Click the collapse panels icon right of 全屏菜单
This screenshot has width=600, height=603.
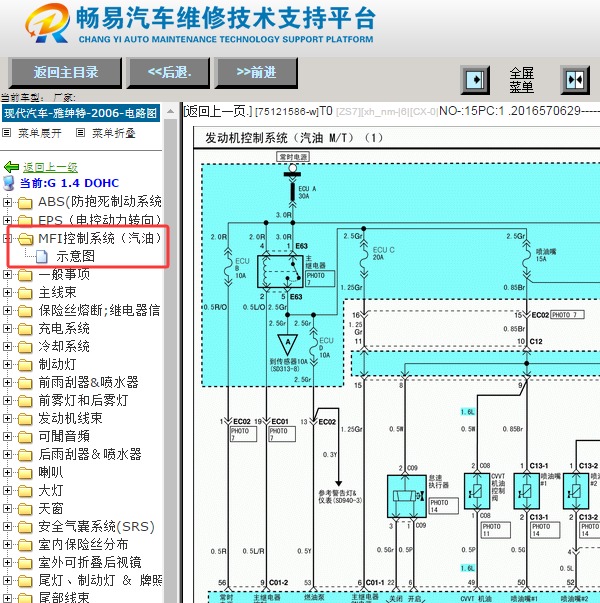point(575,80)
